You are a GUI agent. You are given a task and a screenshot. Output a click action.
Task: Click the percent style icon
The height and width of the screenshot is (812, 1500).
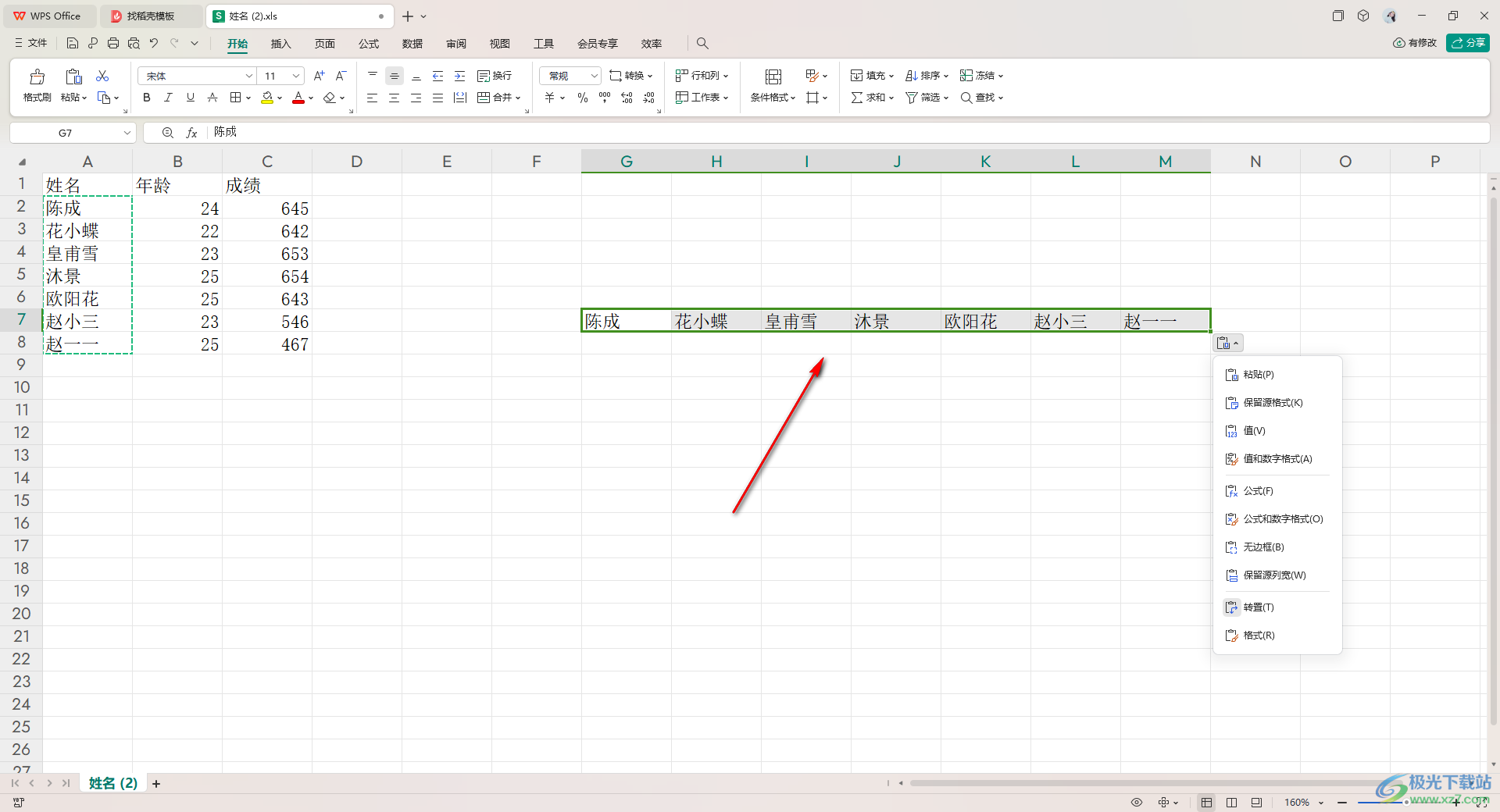coord(583,98)
